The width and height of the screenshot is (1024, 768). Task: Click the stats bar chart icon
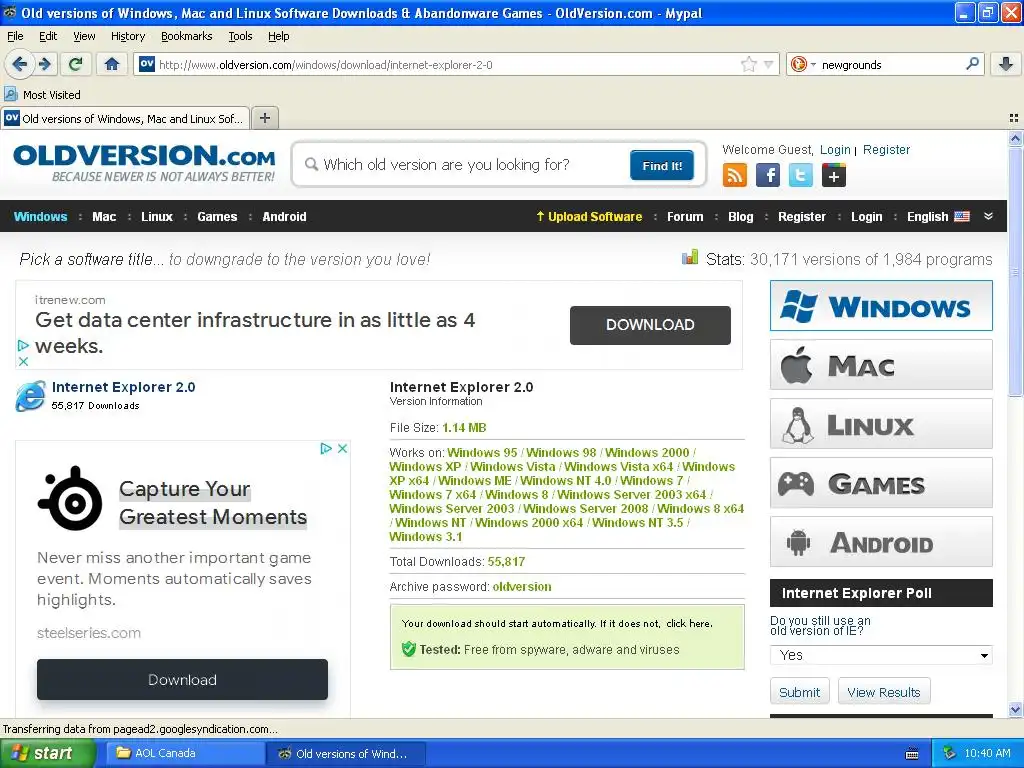(690, 257)
